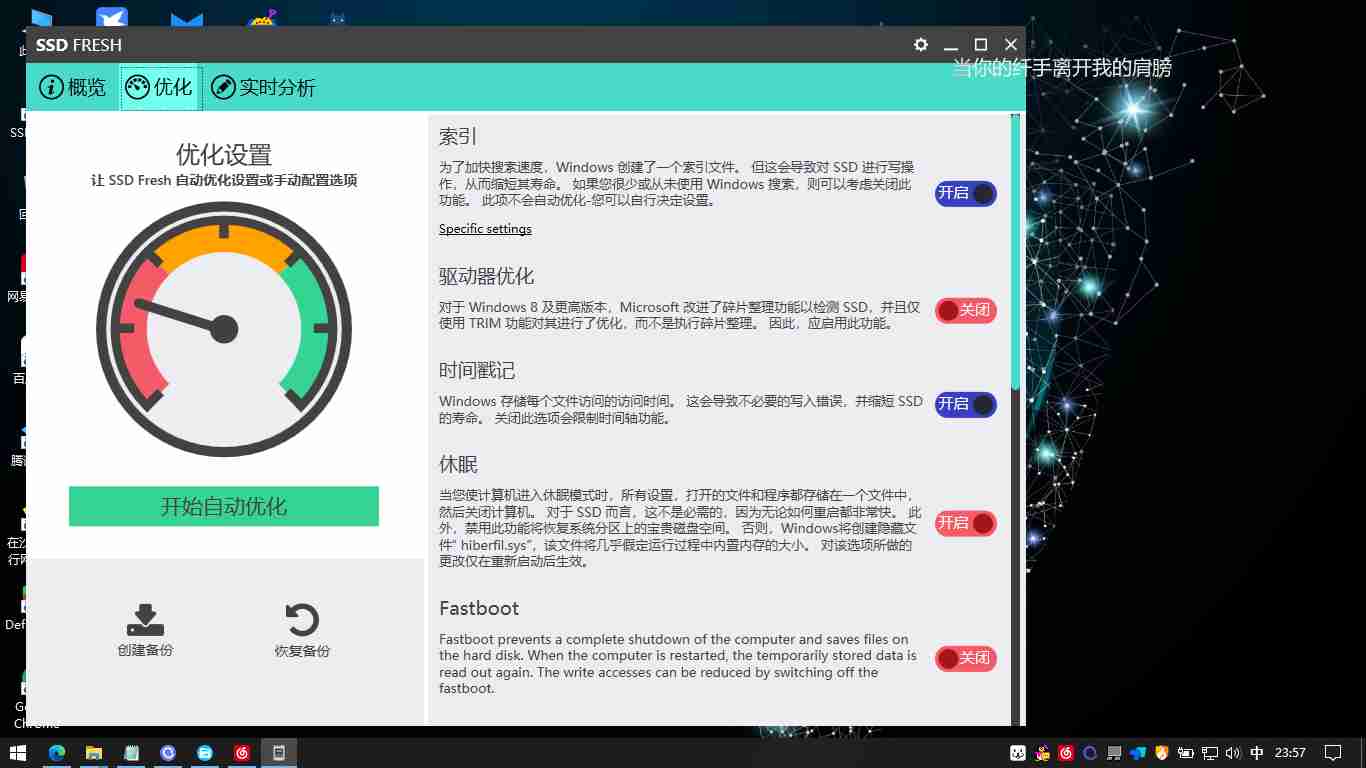
Task: Open NetEase Cloud Music taskbar icon
Action: point(242,752)
